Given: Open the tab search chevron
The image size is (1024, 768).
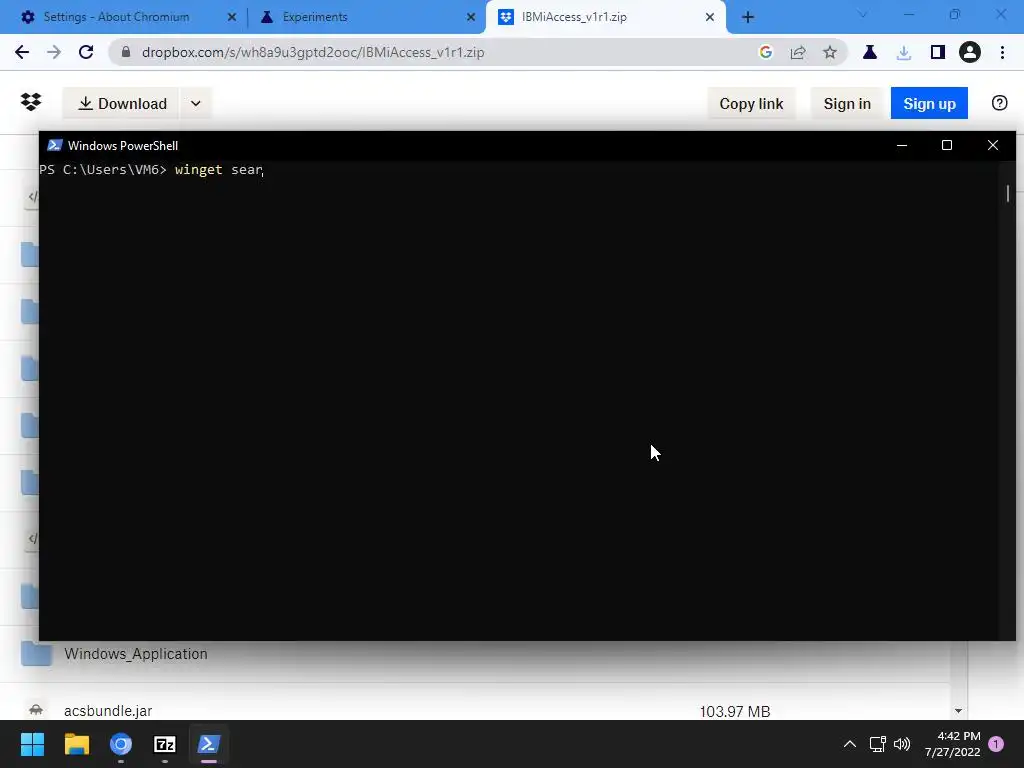Looking at the screenshot, I should [862, 14].
